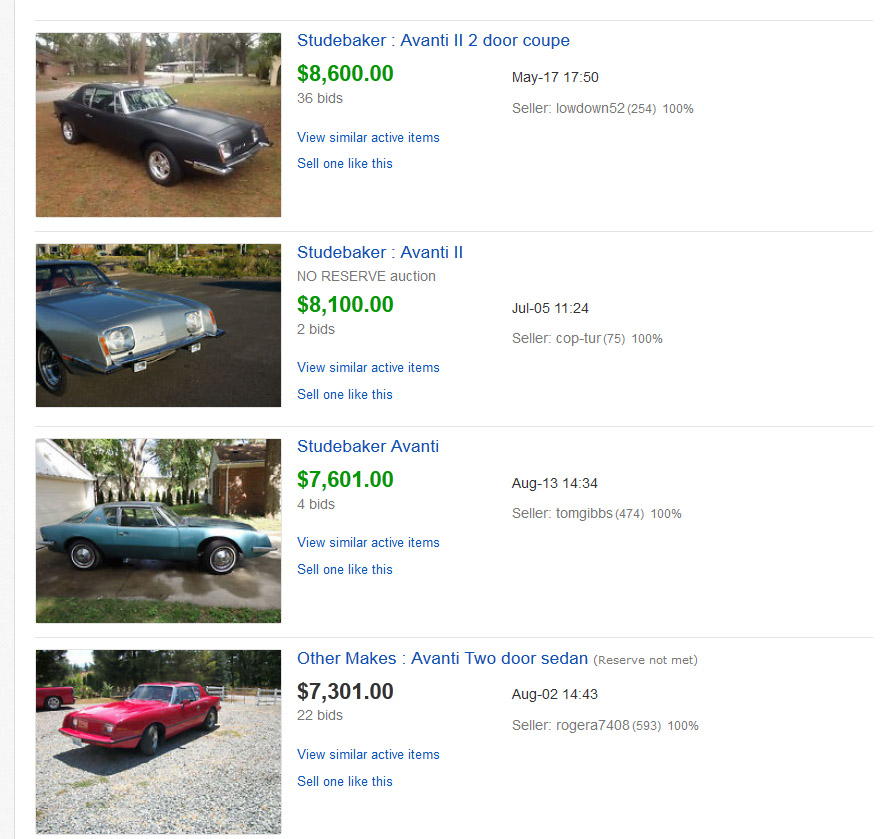
Task: Open "Studebaker : Avanti II 2 door coupe" listing
Action: coord(433,41)
